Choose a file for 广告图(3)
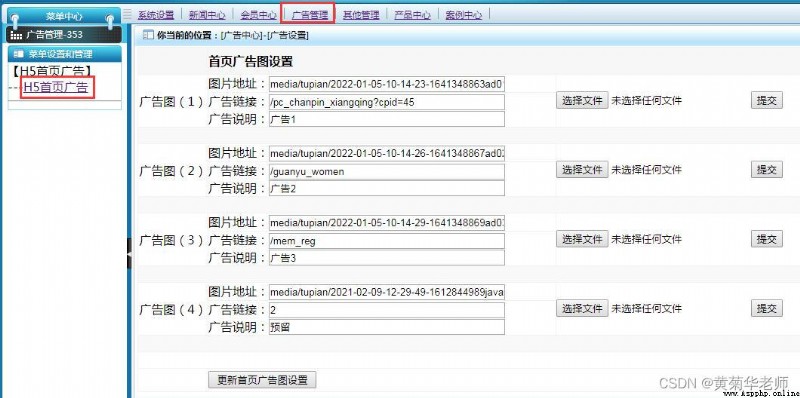The height and width of the screenshot is (398, 800). (582, 239)
